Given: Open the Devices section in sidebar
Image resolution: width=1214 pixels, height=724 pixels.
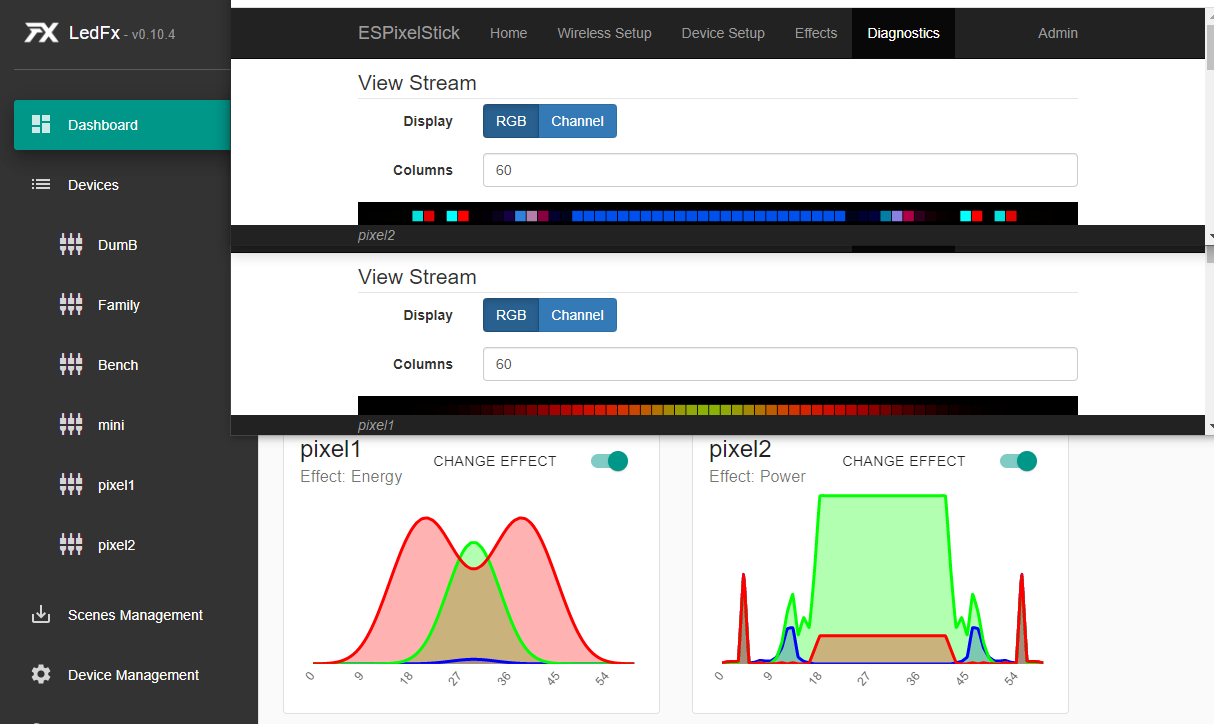Looking at the screenshot, I should [122, 185].
